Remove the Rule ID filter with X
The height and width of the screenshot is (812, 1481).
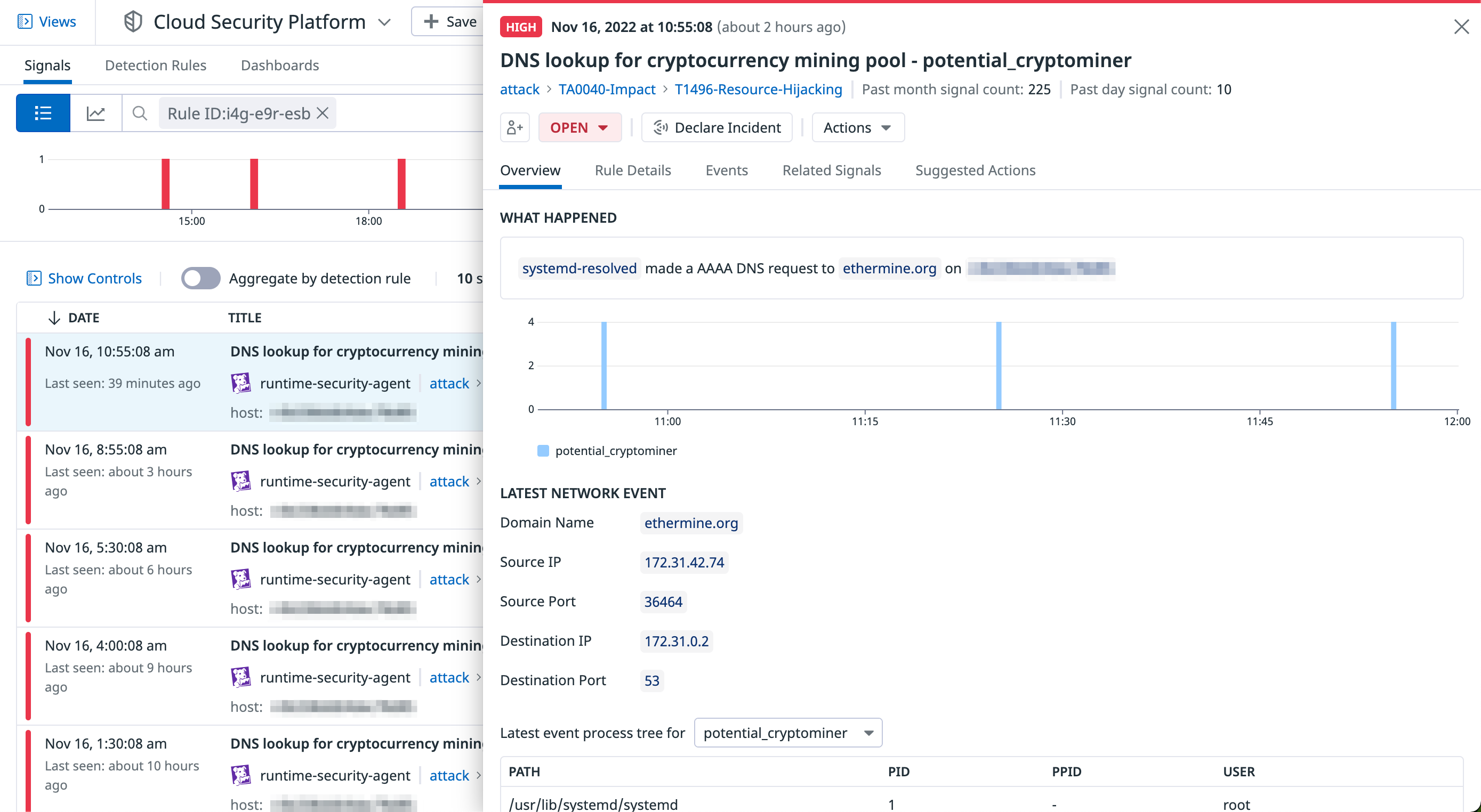323,113
